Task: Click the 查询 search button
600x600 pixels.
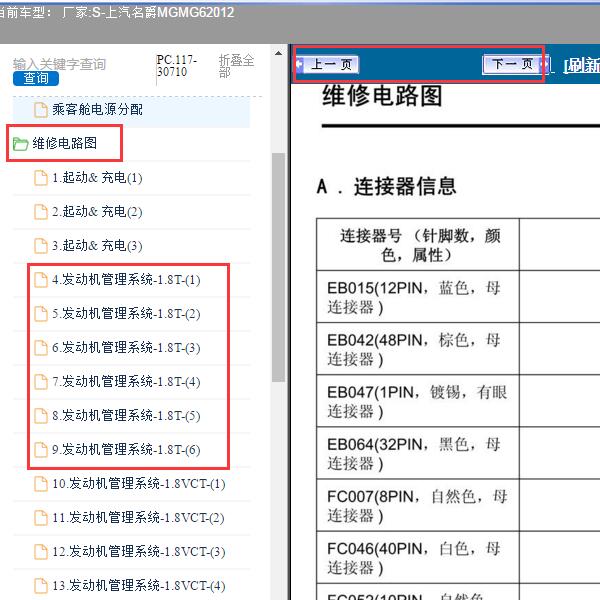Action: (36, 78)
